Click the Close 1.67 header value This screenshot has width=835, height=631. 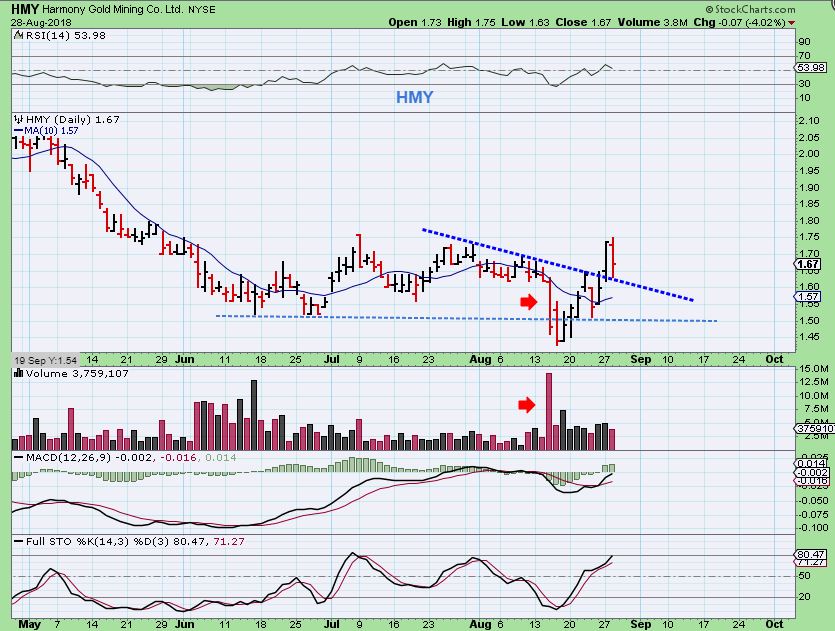click(x=583, y=22)
